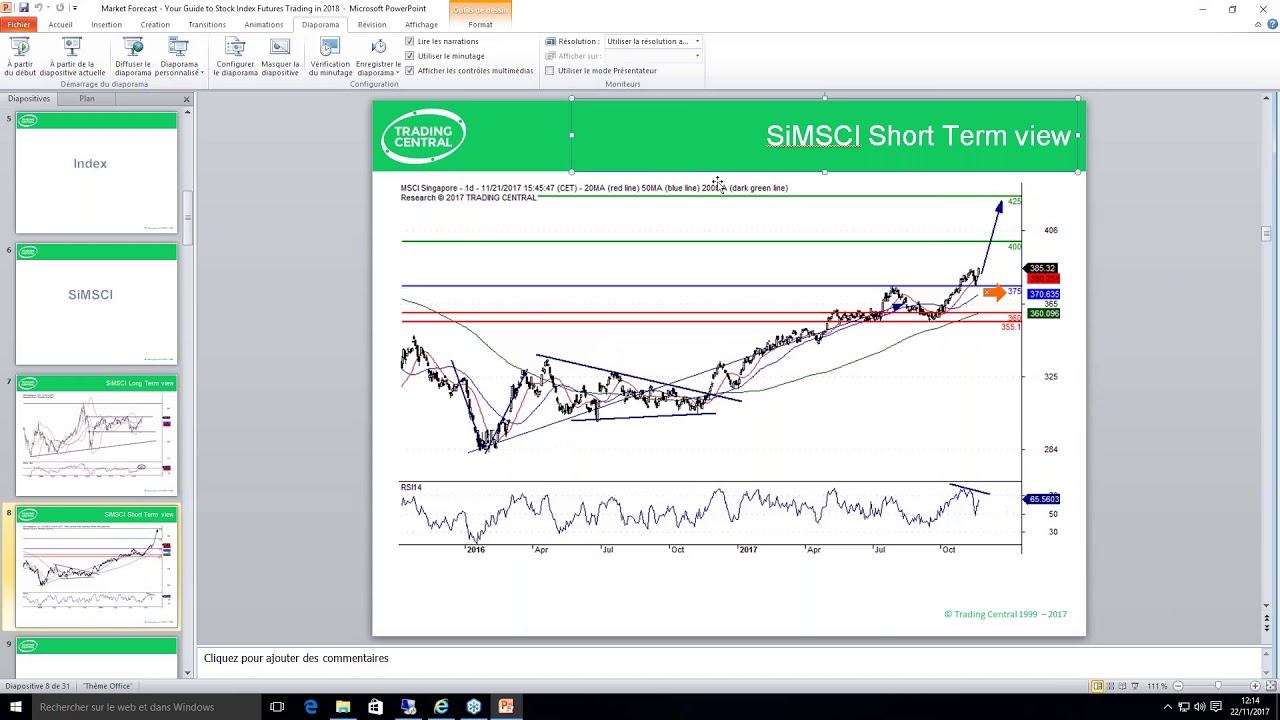Open the Résolution dropdown
The height and width of the screenshot is (720, 1280).
pyautogui.click(x=697, y=41)
